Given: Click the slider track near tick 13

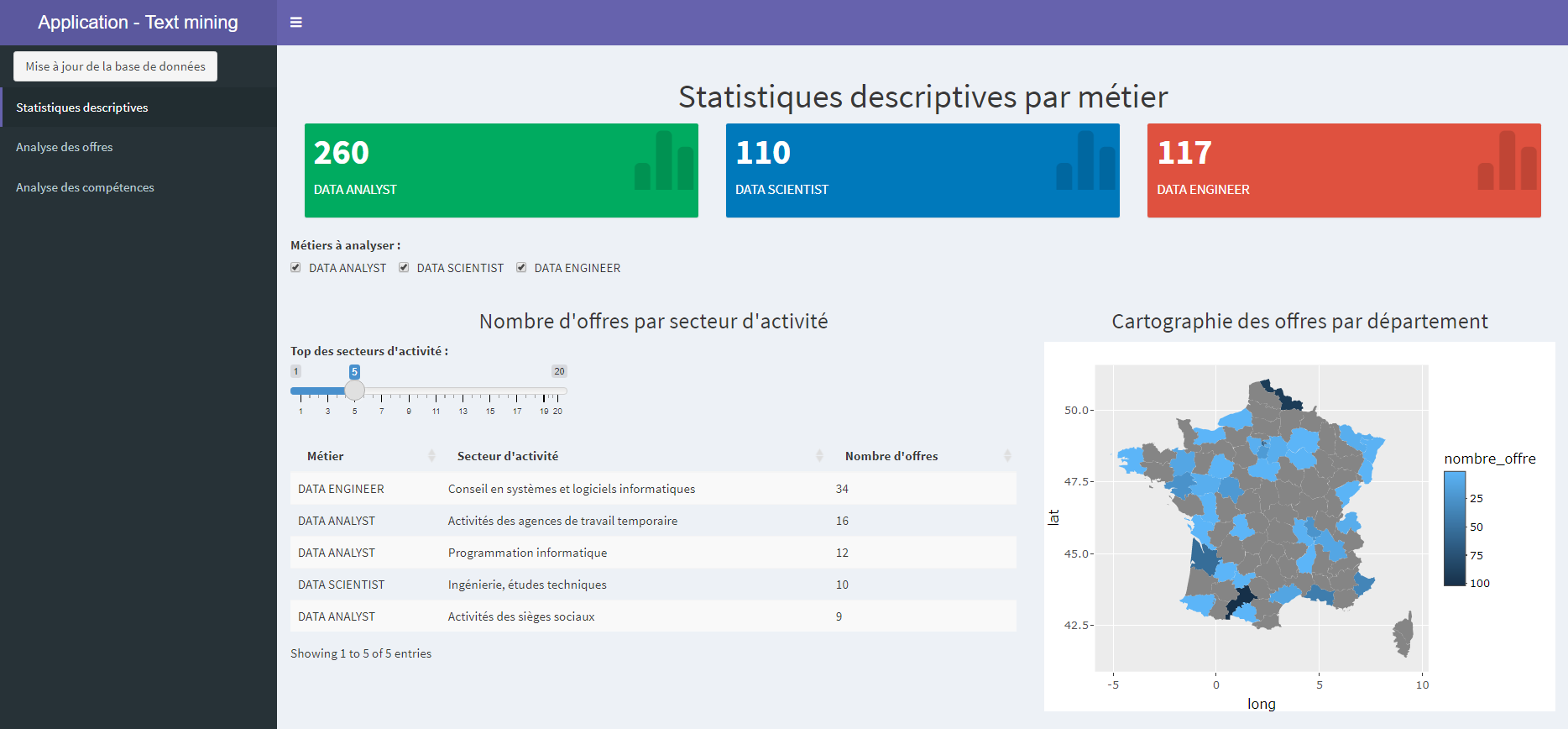Looking at the screenshot, I should 463,391.
